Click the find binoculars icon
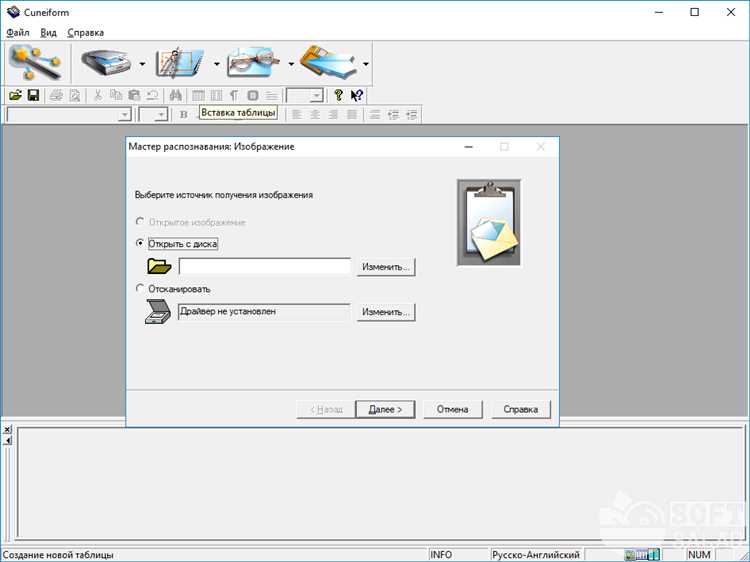Screen dimensions: 750x562 coord(176,95)
